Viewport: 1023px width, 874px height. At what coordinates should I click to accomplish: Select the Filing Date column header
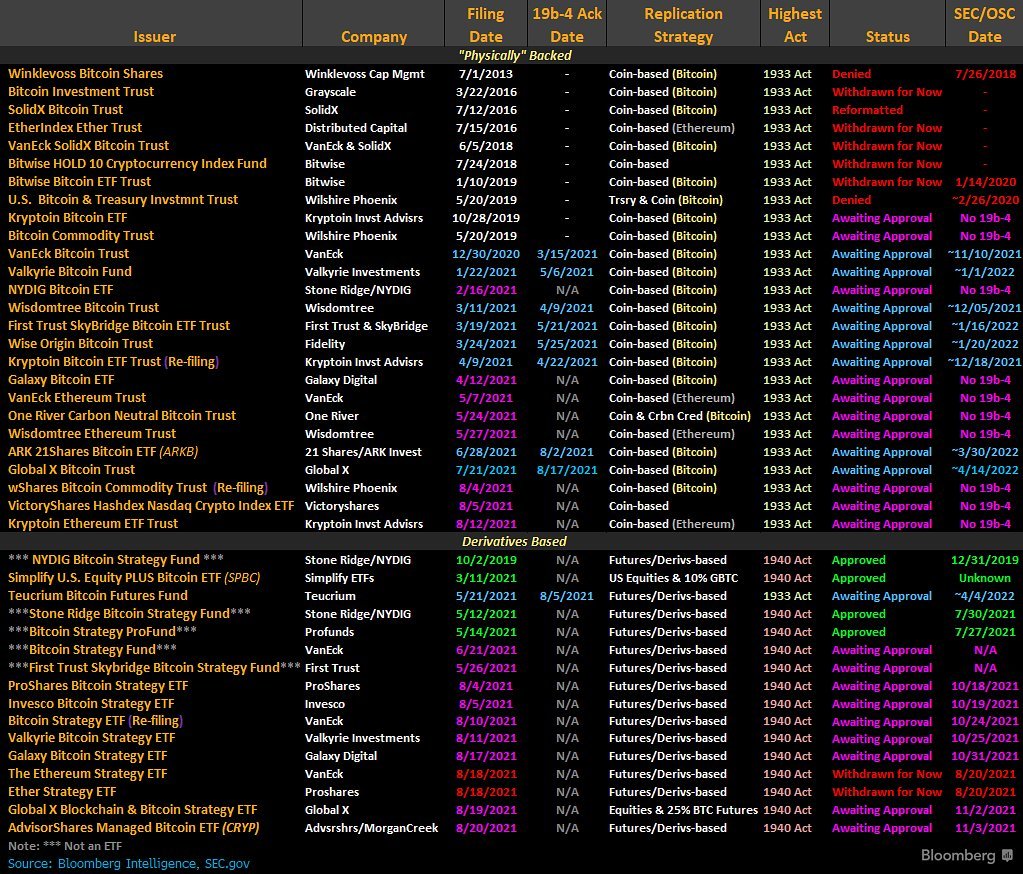485,25
